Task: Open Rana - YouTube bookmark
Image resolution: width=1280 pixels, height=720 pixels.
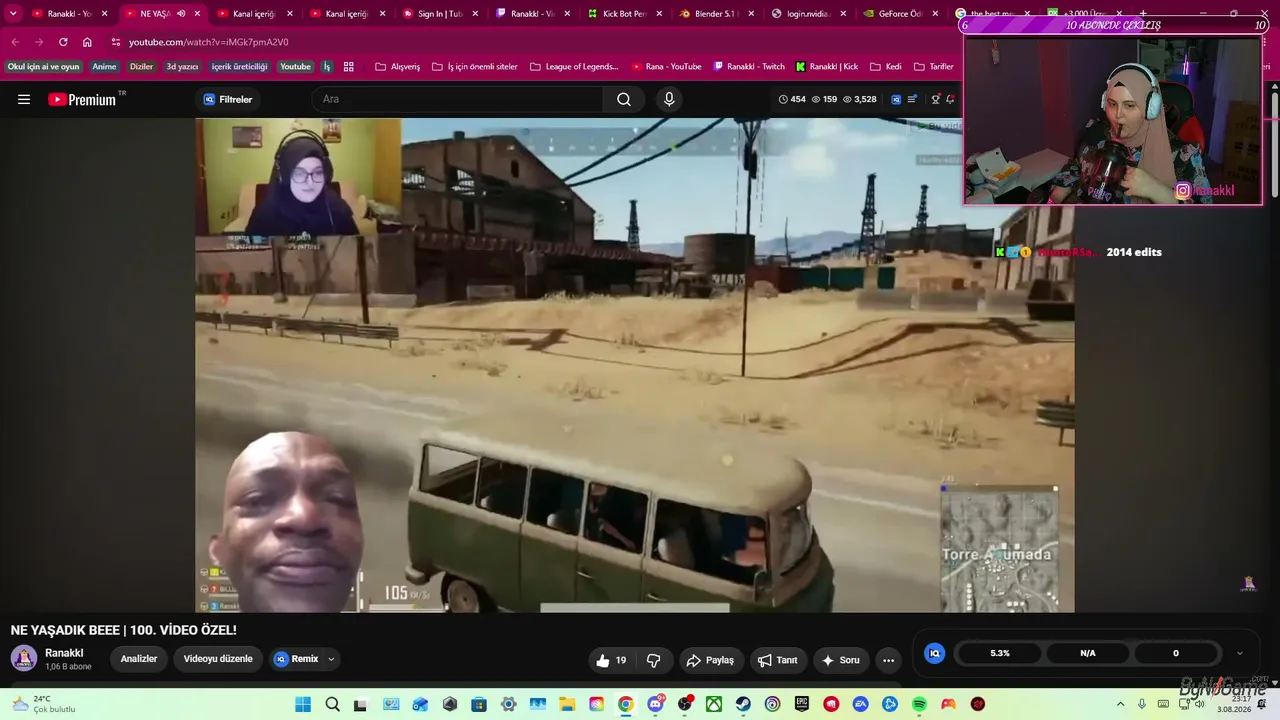Action: (x=666, y=67)
